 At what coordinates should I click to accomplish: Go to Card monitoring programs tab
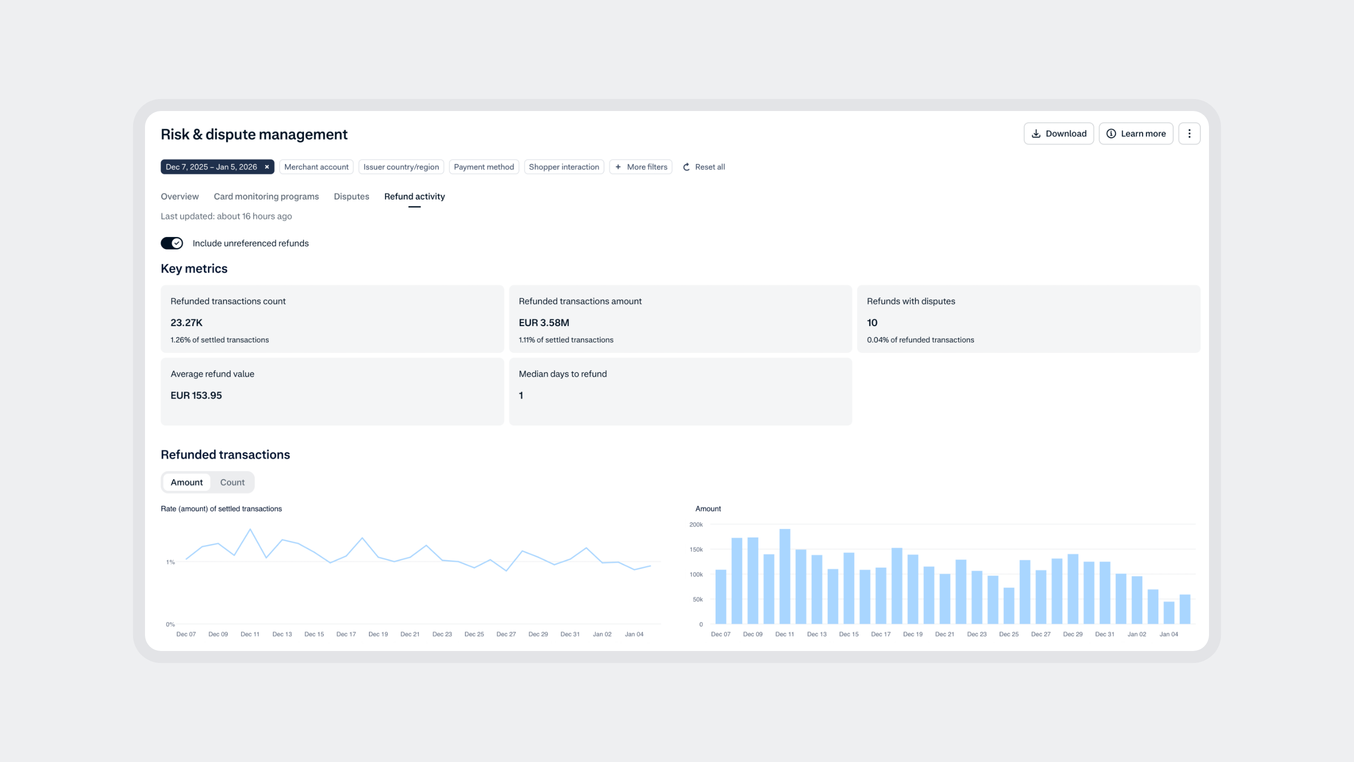coord(265,196)
